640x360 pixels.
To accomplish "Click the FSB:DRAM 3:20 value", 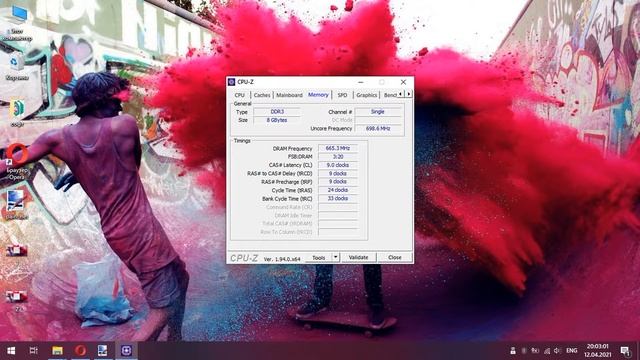I will [x=338, y=157].
